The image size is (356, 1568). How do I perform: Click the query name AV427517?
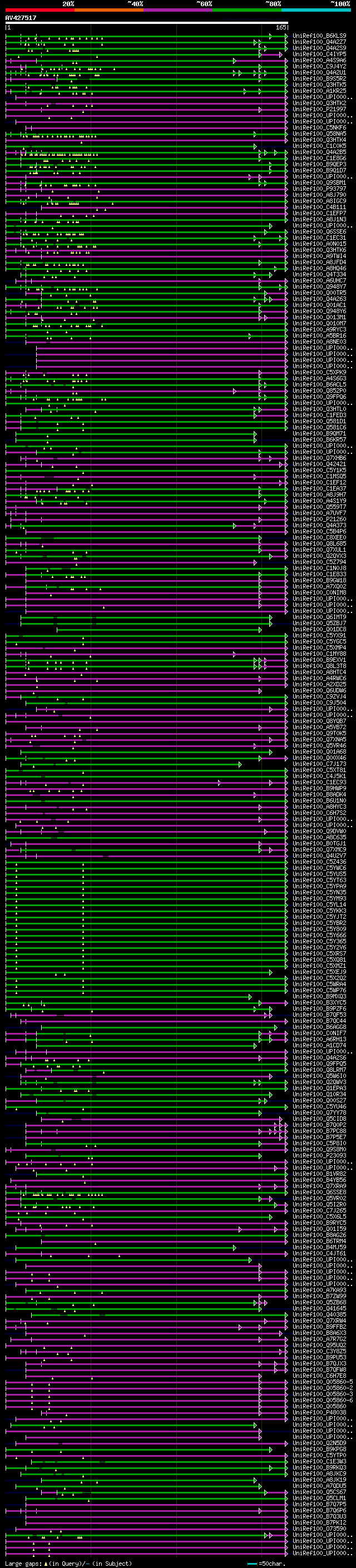(21, 18)
